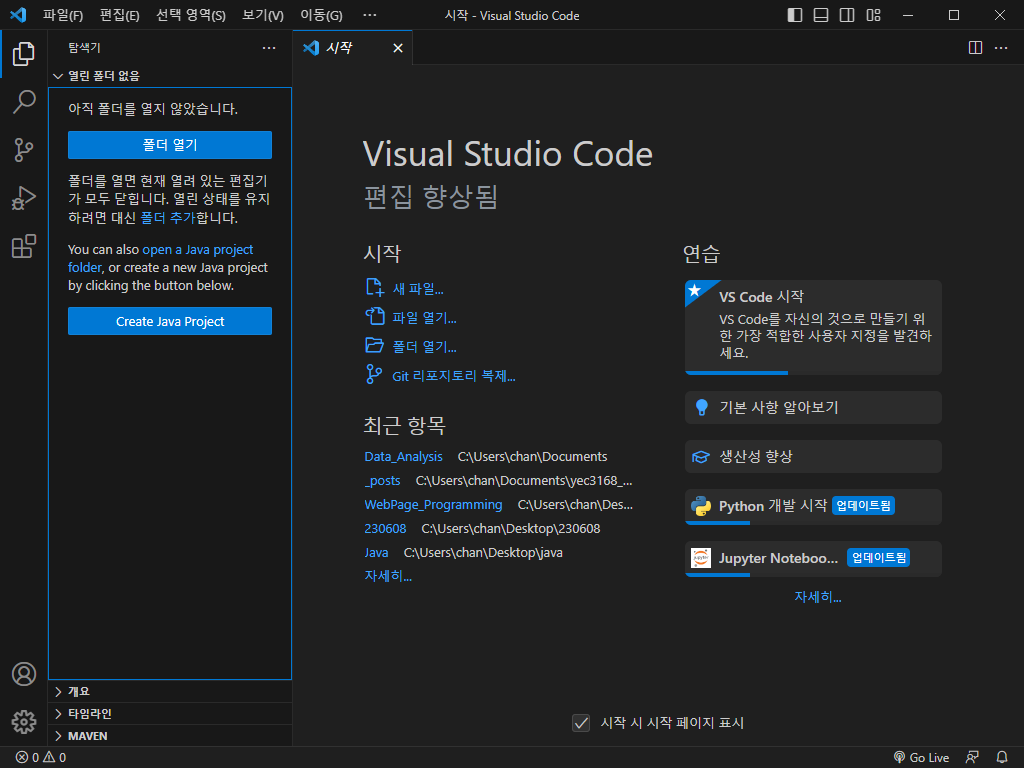Open editor more actions ellipsis
1024x768 pixels.
point(1001,48)
